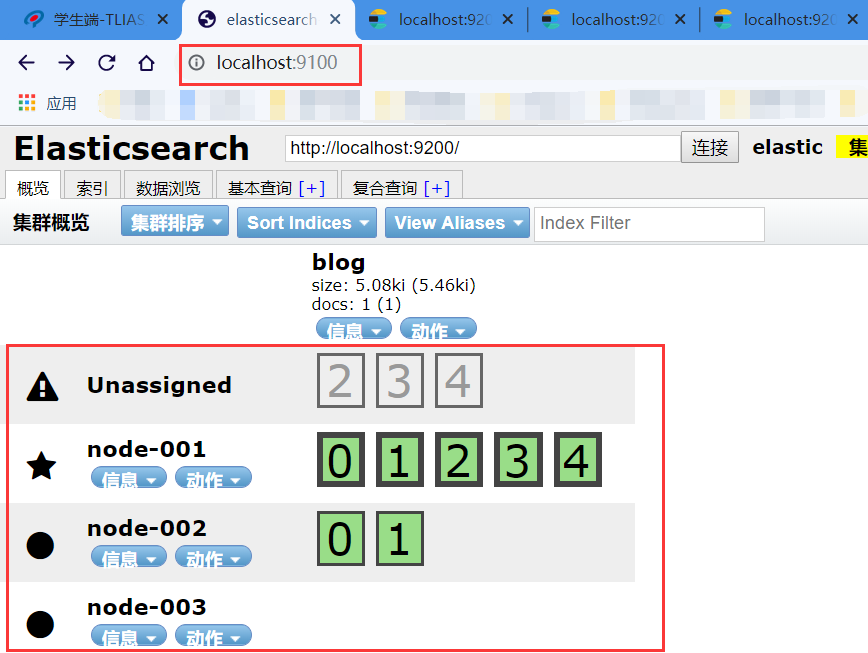
Task: Click node-001 shard 0
Action: pos(340,460)
